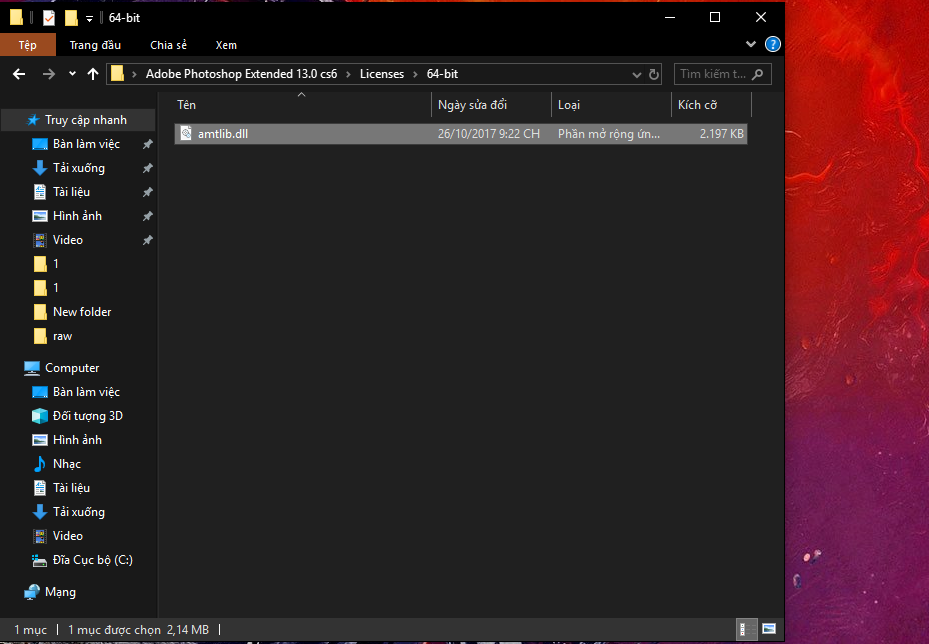The width and height of the screenshot is (929, 644).
Task: Click the Up one level arrow
Action: 93,74
